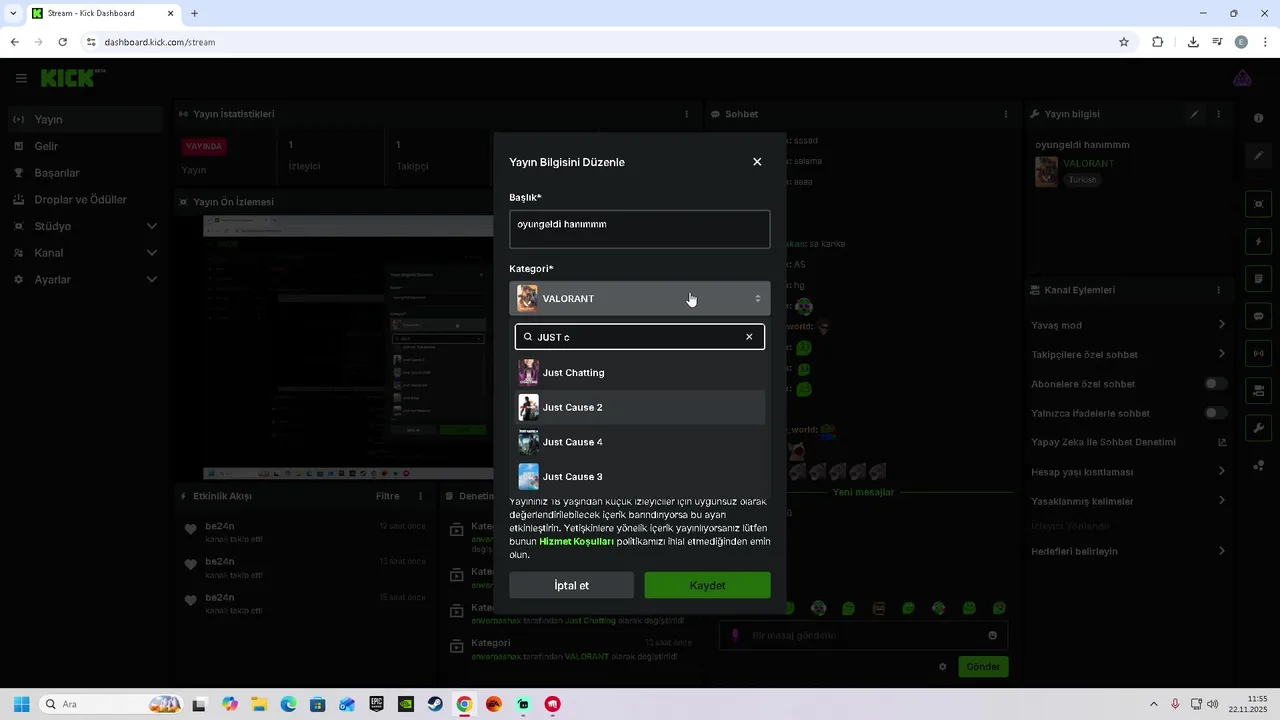Toggle Abonelere özel sohbet switch
Screen dimensions: 1280x720
1215,384
